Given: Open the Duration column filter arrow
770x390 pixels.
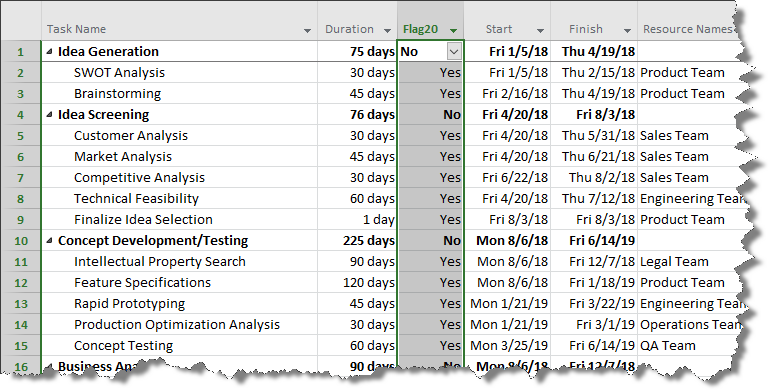Looking at the screenshot, I should pos(387,30).
